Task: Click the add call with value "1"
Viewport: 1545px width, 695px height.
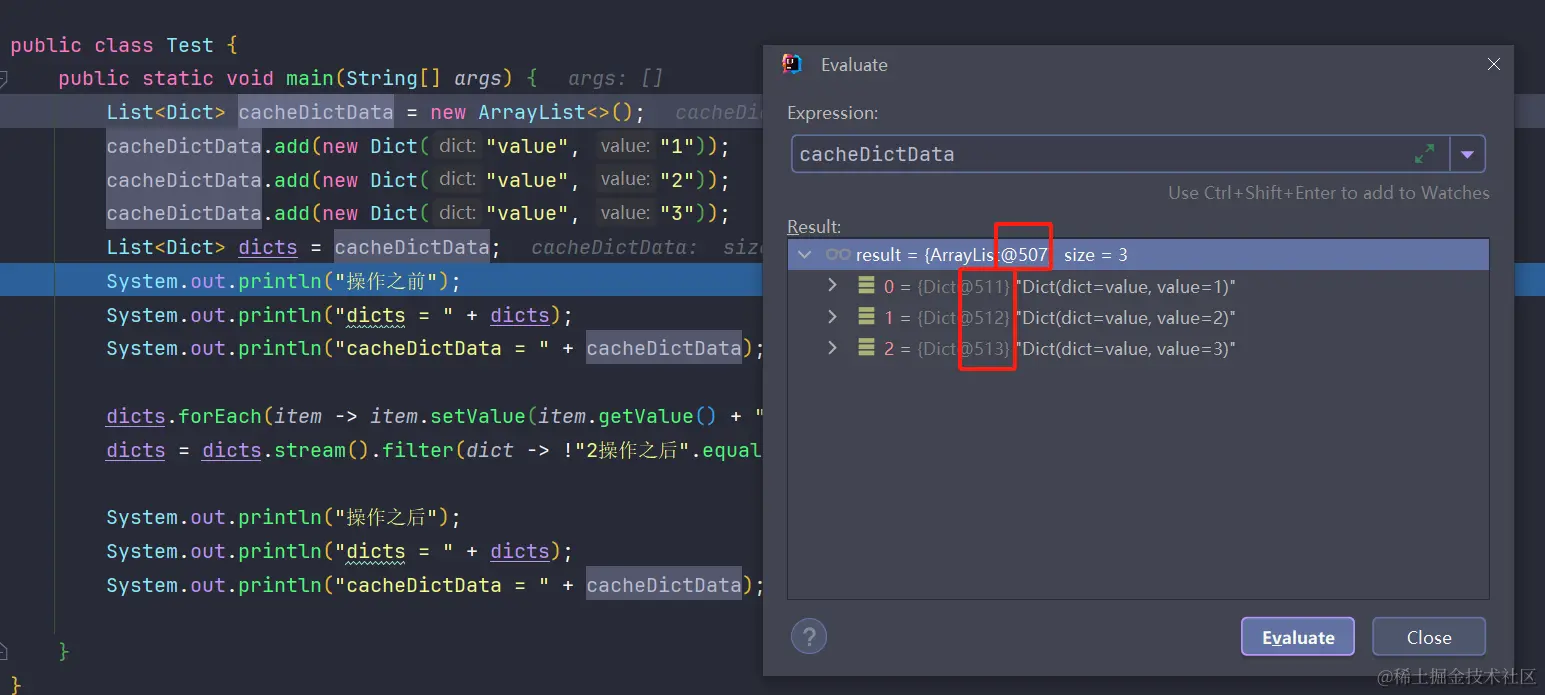Action: (418, 146)
